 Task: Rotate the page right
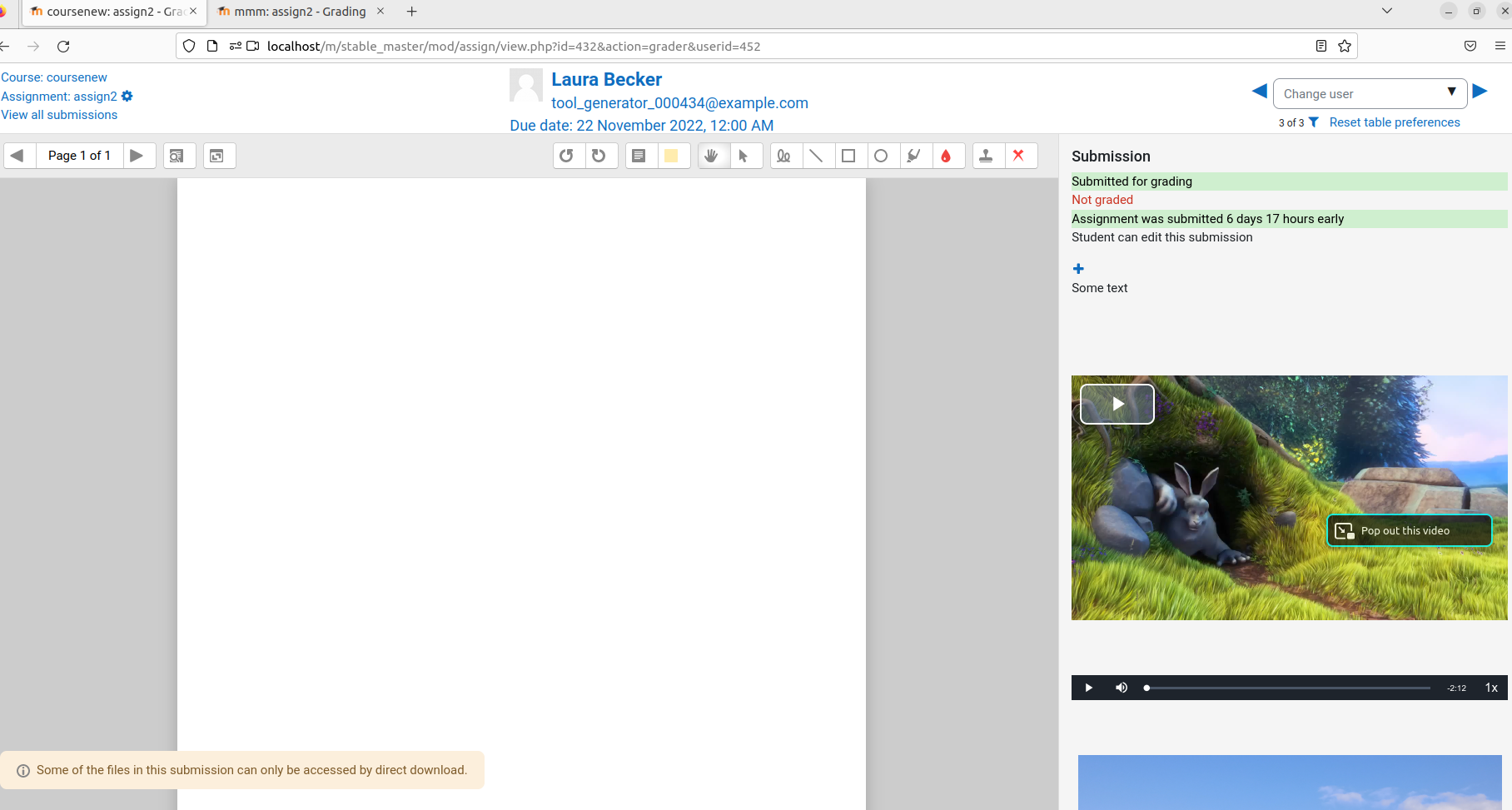click(600, 156)
